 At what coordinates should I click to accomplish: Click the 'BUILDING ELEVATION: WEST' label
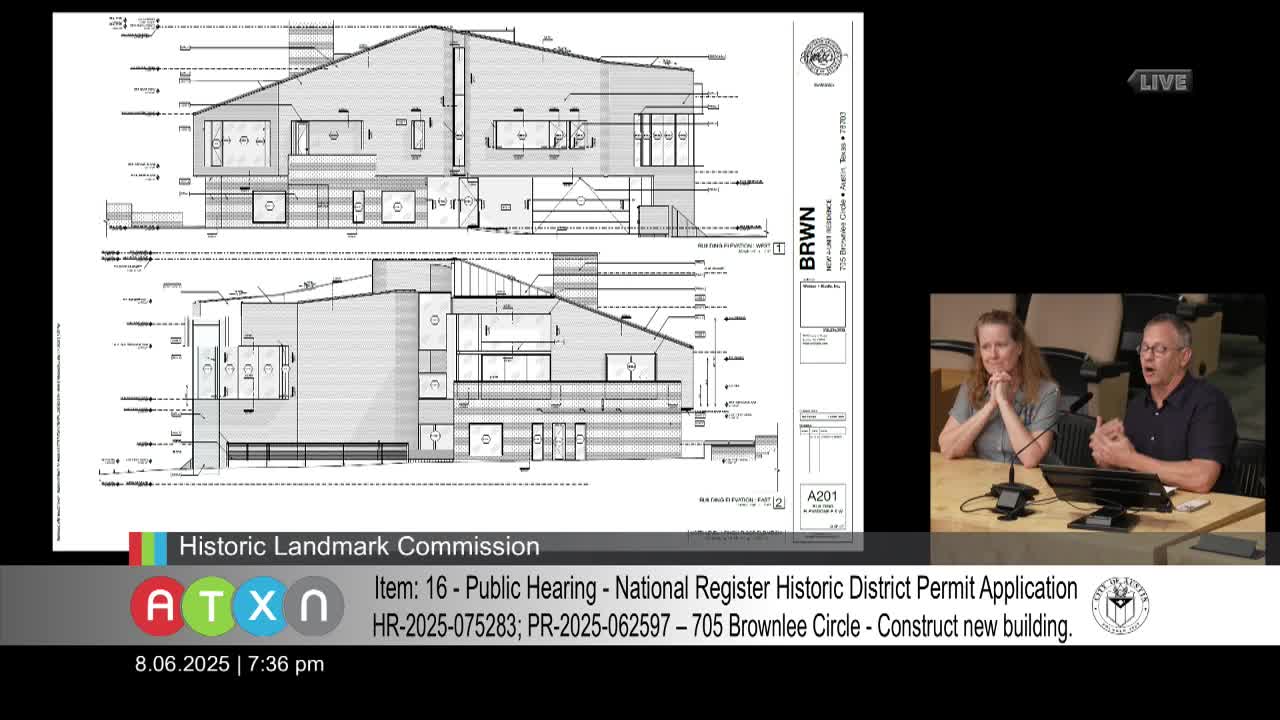tap(735, 246)
